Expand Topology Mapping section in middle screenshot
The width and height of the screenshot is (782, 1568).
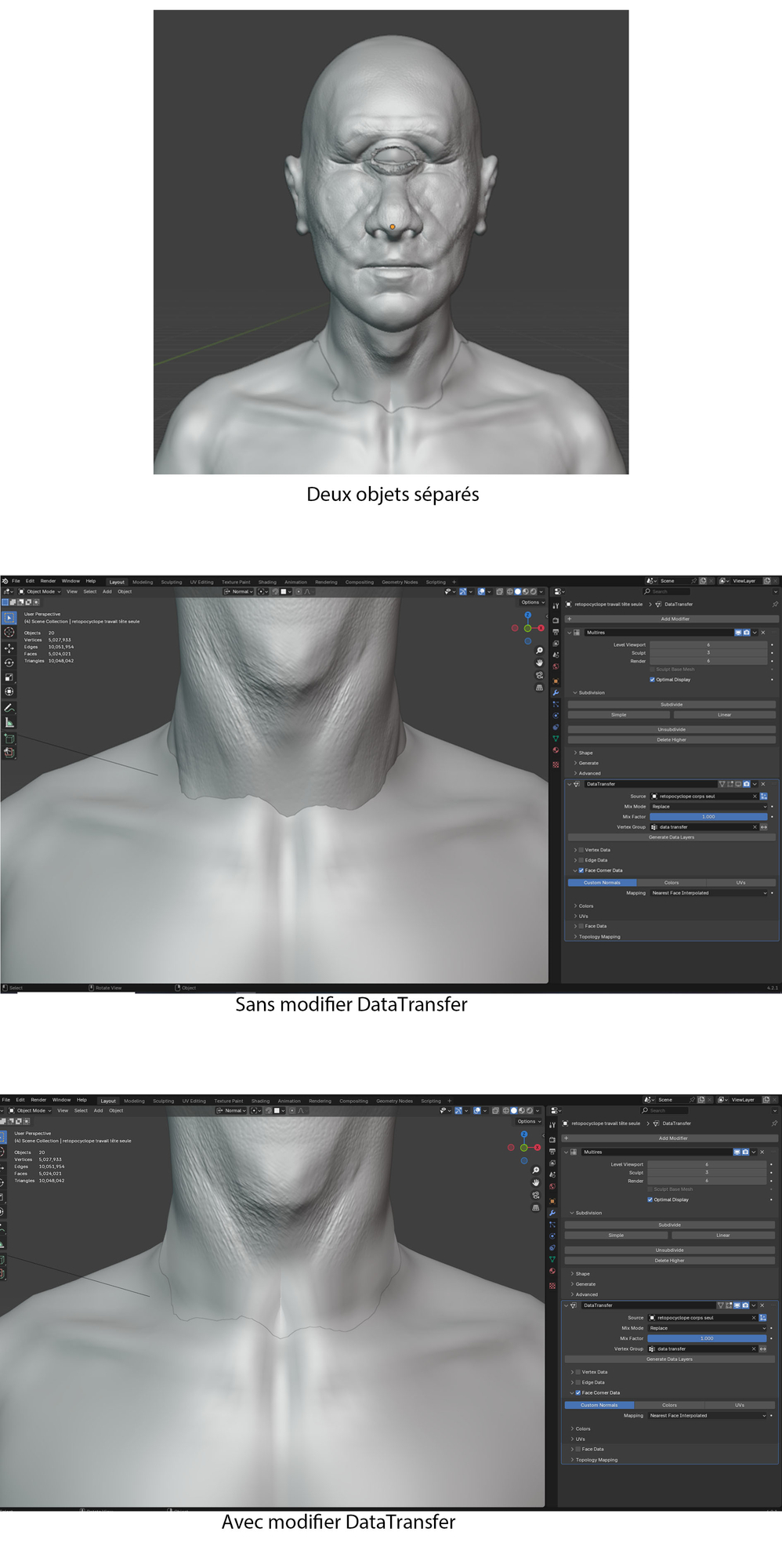(x=599, y=936)
